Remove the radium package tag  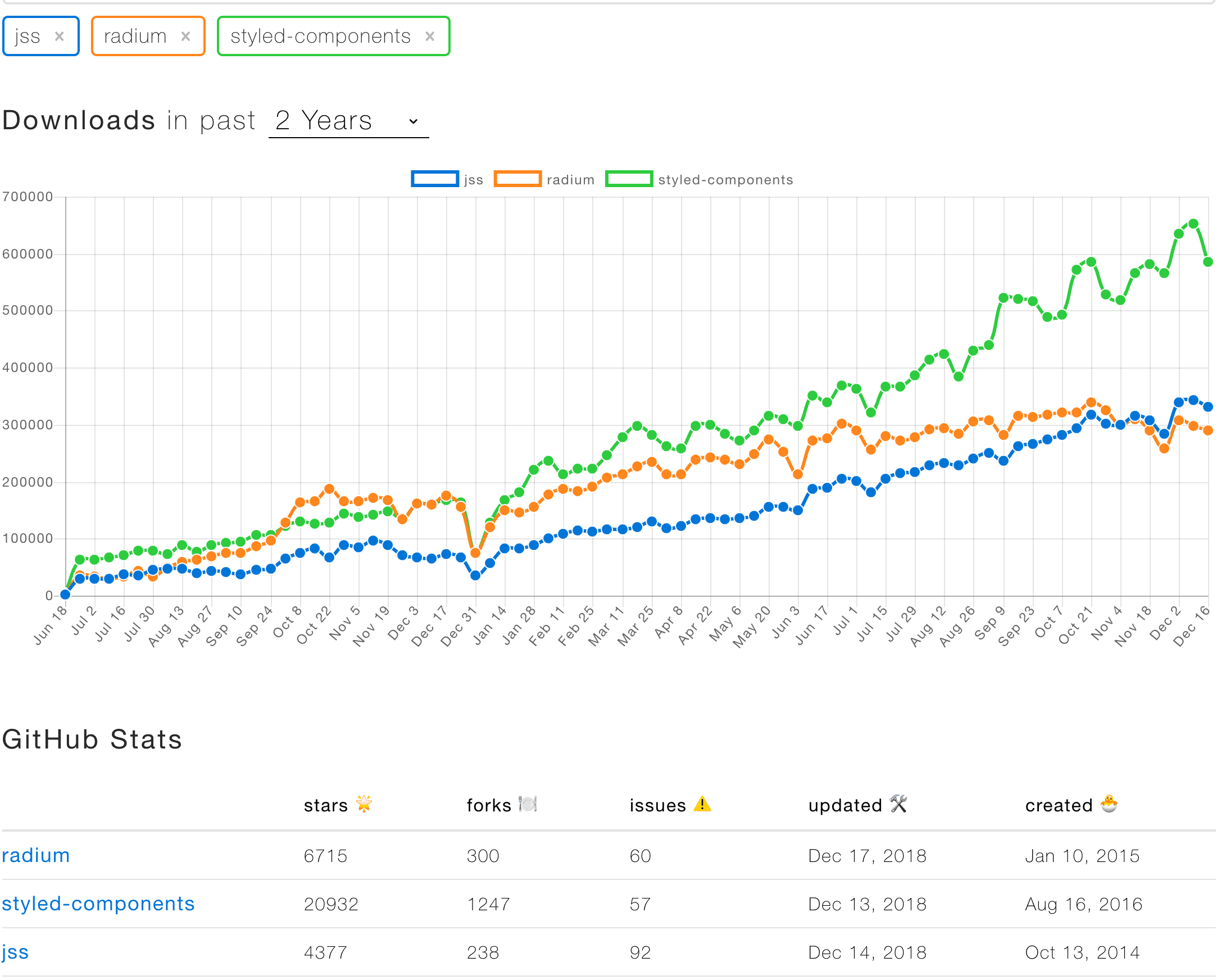[185, 37]
